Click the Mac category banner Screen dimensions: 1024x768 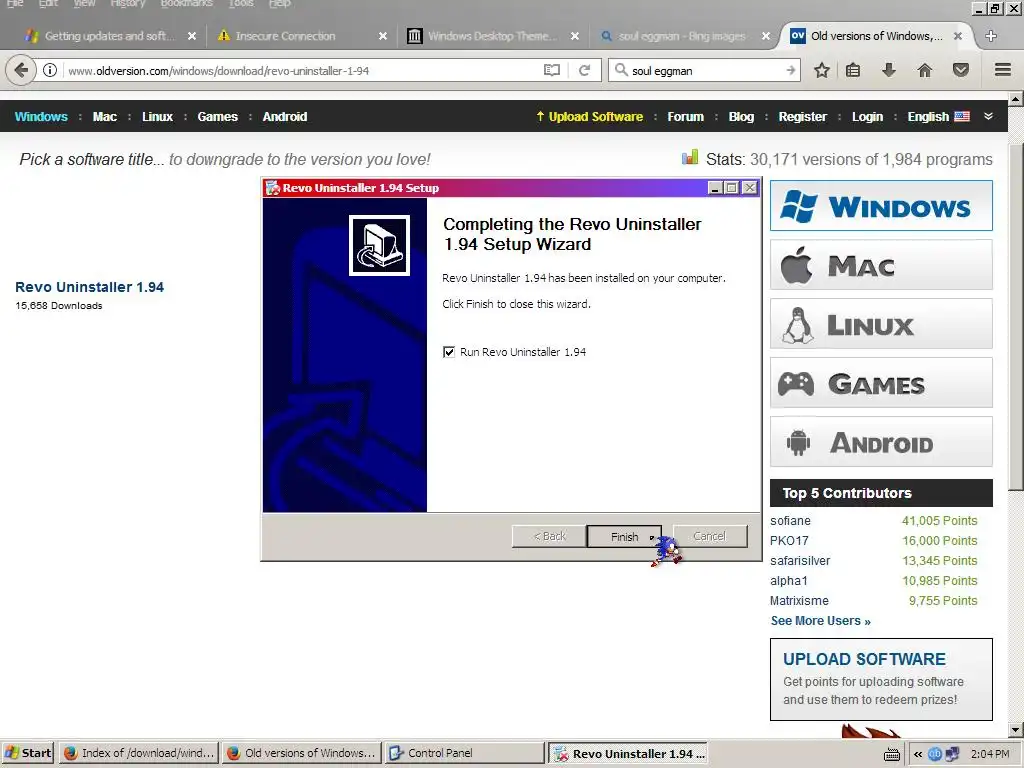point(881,265)
